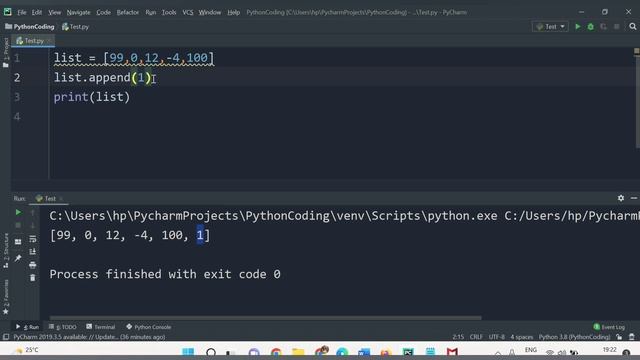Viewport: 640px width, 360px height.
Task: Toggle scroll to end in the Run console
Action: pos(33,252)
